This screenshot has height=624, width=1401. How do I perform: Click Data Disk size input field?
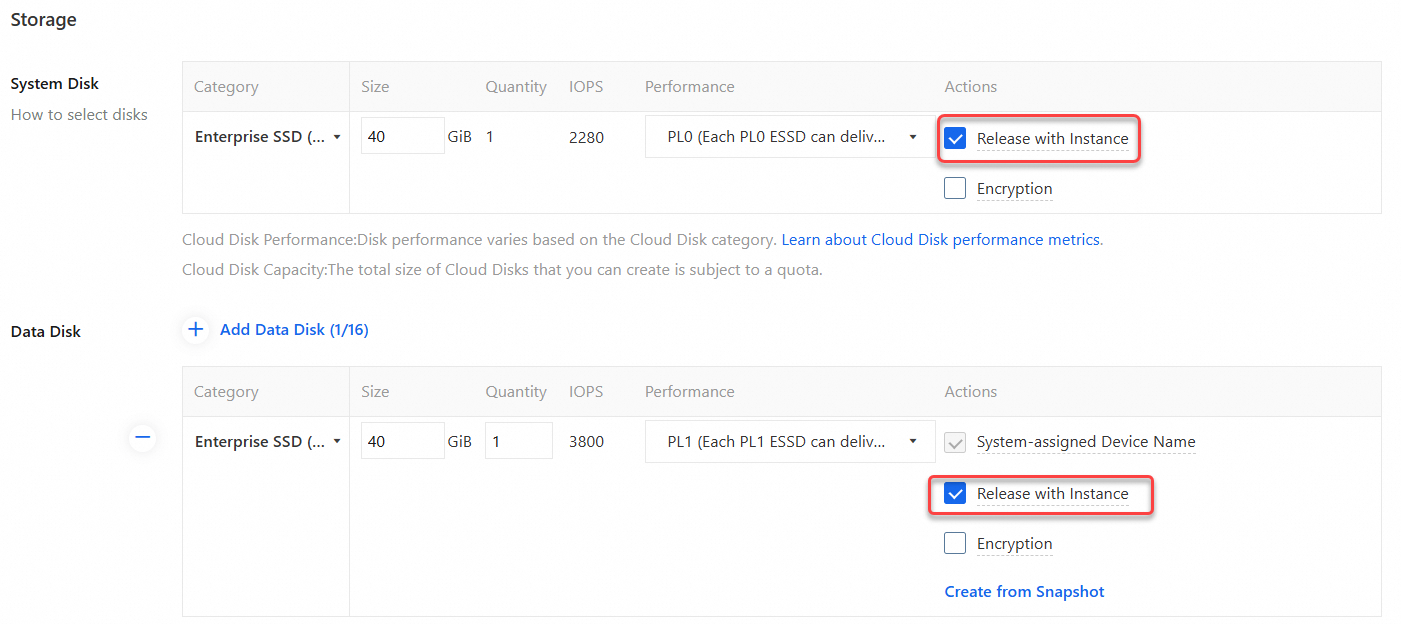click(402, 442)
